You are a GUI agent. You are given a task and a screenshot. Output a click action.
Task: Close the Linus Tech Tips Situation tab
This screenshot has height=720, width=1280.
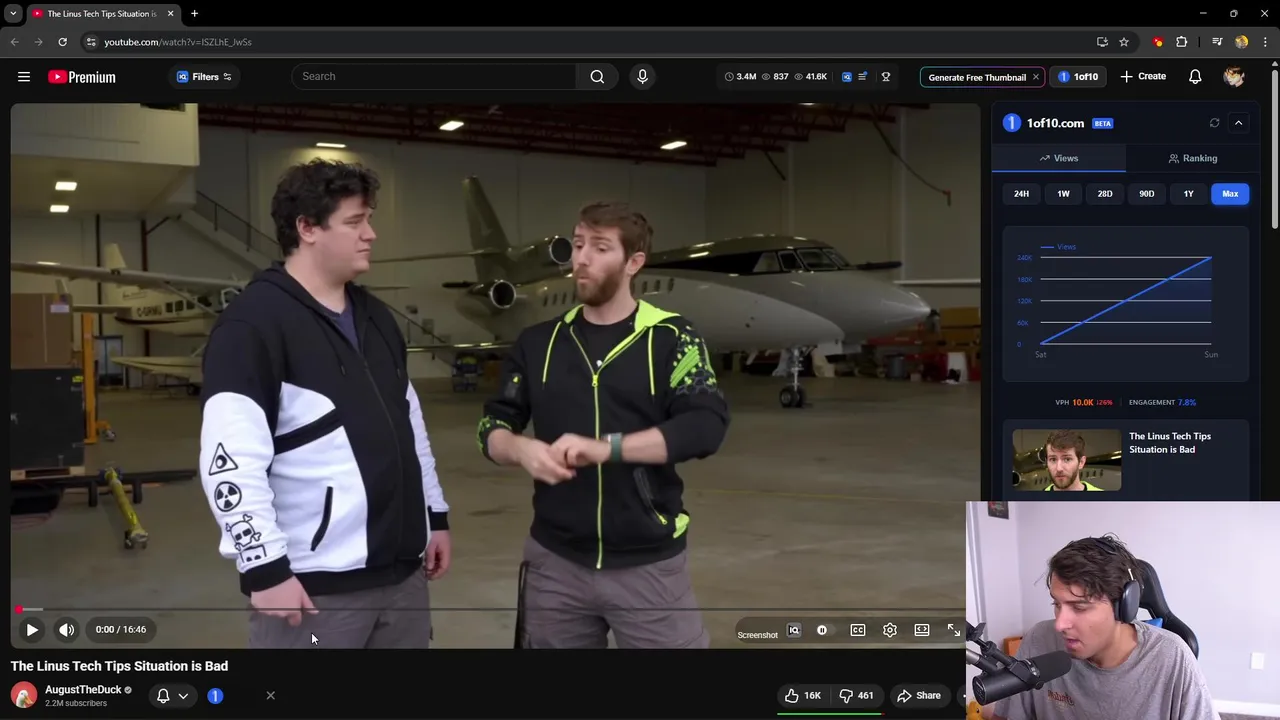170,13
